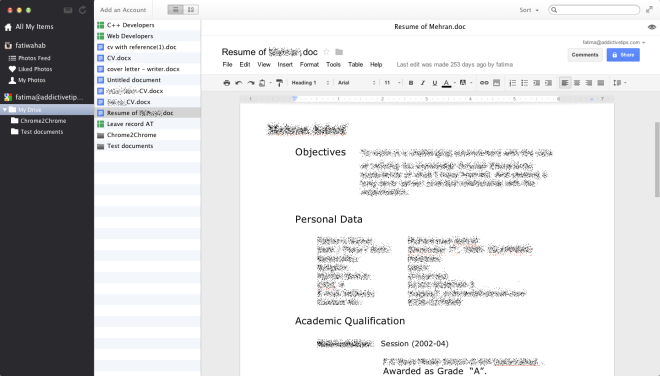Click the search field
The width and height of the screenshot is (660, 376).
click(x=594, y=10)
